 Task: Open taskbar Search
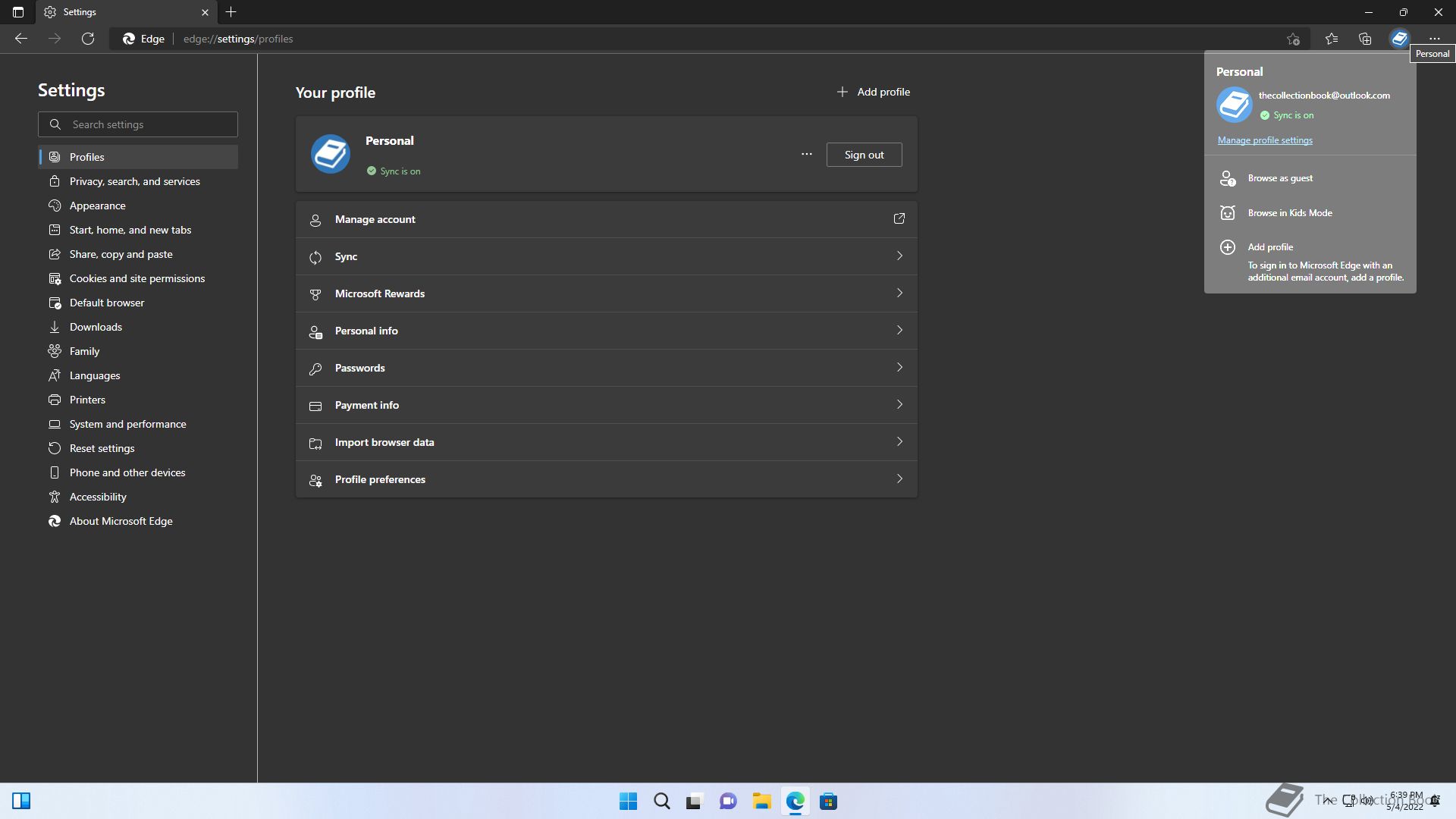click(x=662, y=802)
